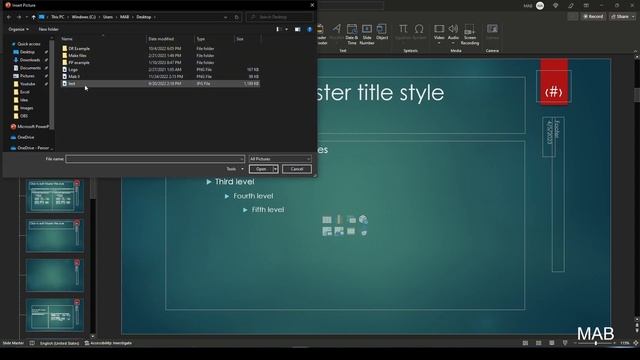Click the Object ribbon icon

[382, 32]
